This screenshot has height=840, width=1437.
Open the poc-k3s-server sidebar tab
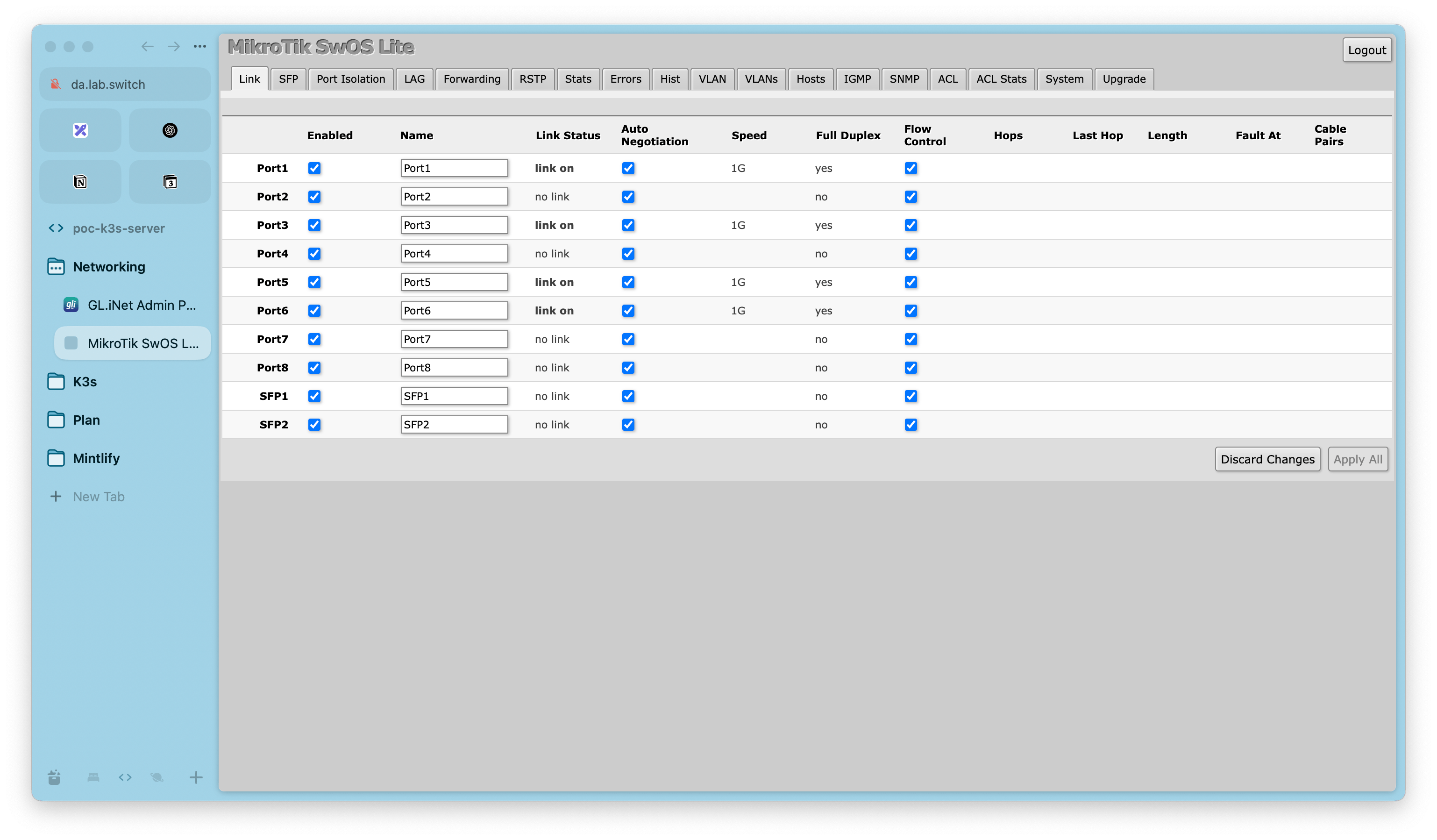pos(125,228)
